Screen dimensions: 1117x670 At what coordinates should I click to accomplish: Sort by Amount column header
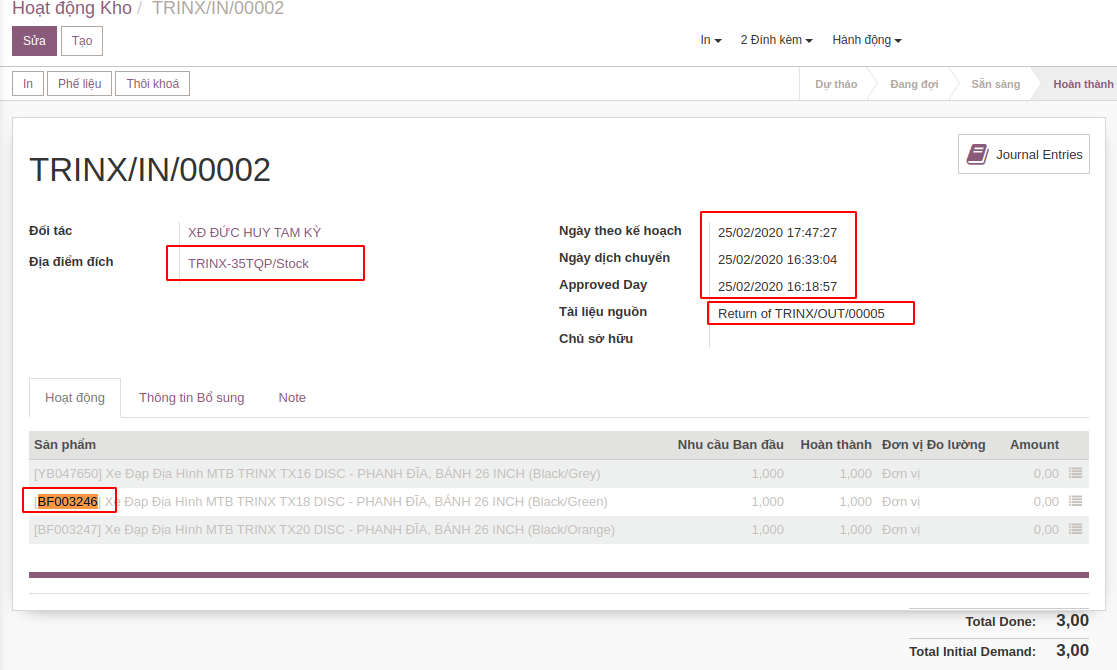1034,444
